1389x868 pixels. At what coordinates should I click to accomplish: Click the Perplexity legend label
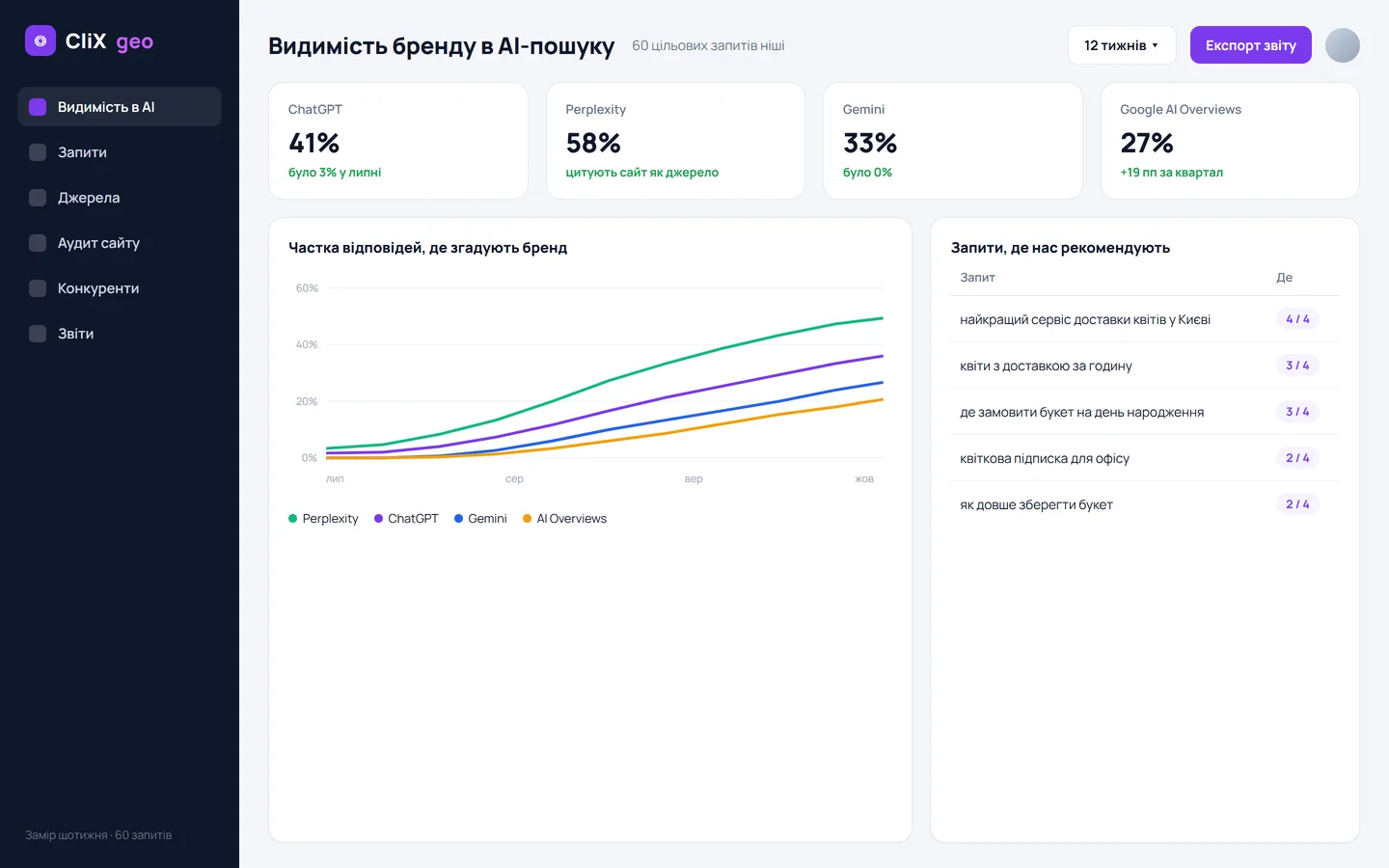click(330, 519)
